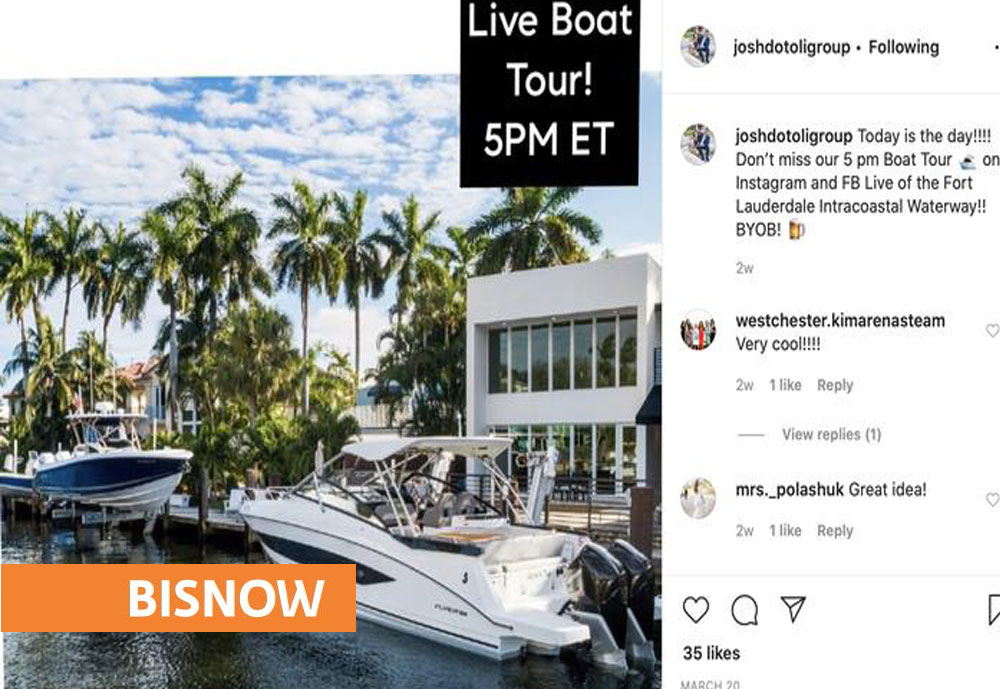View the 35 likes list
Image resolution: width=1000 pixels, height=689 pixels.
coord(711,653)
